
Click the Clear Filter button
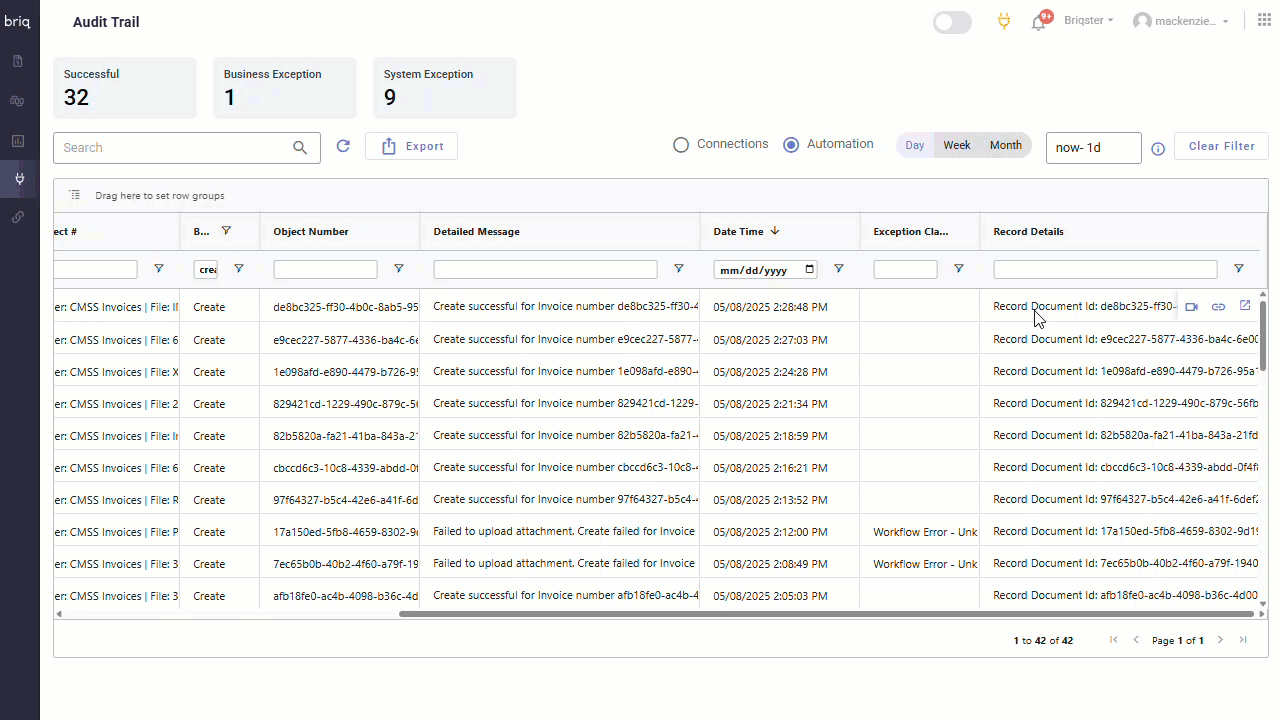1221,146
